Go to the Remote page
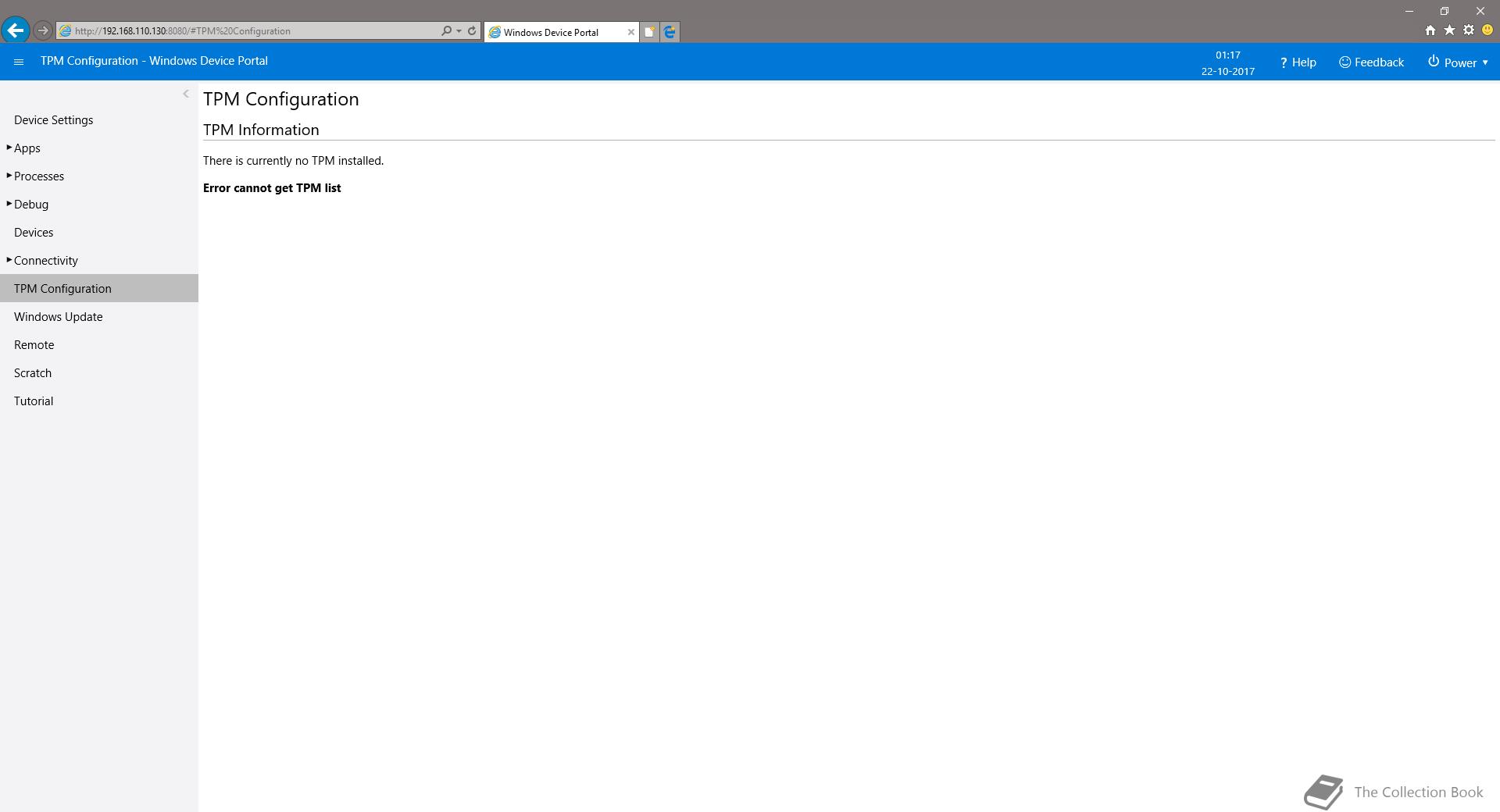The width and height of the screenshot is (1500, 812). [x=34, y=344]
